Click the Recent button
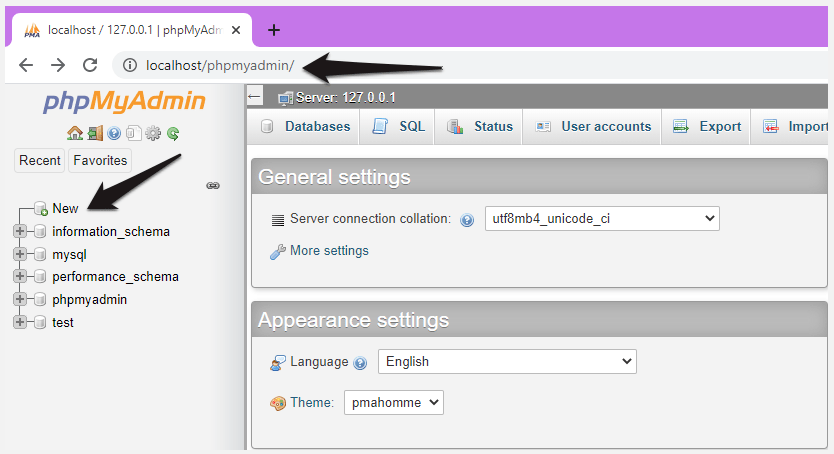 tap(39, 161)
